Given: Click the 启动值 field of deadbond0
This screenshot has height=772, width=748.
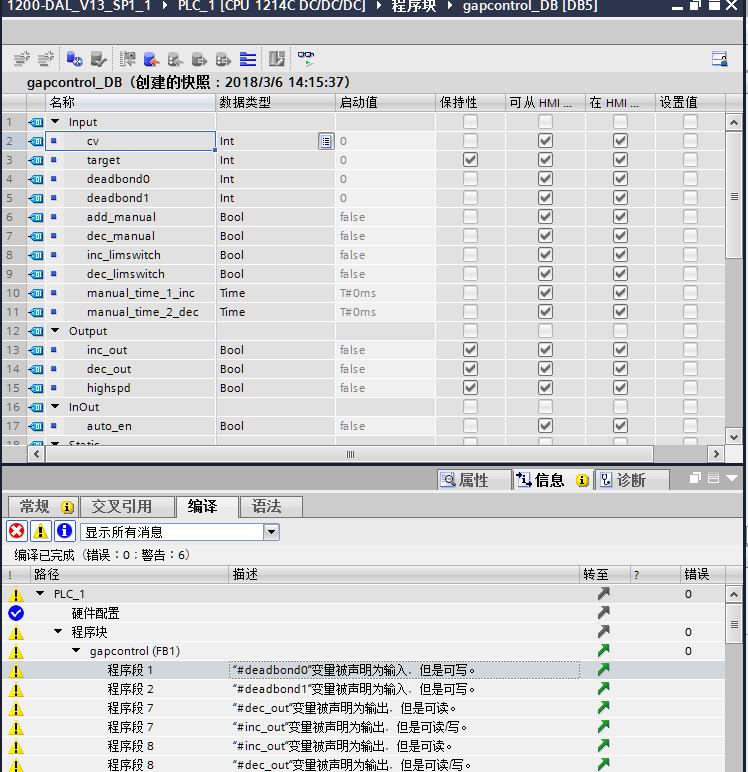Looking at the screenshot, I should click(385, 179).
